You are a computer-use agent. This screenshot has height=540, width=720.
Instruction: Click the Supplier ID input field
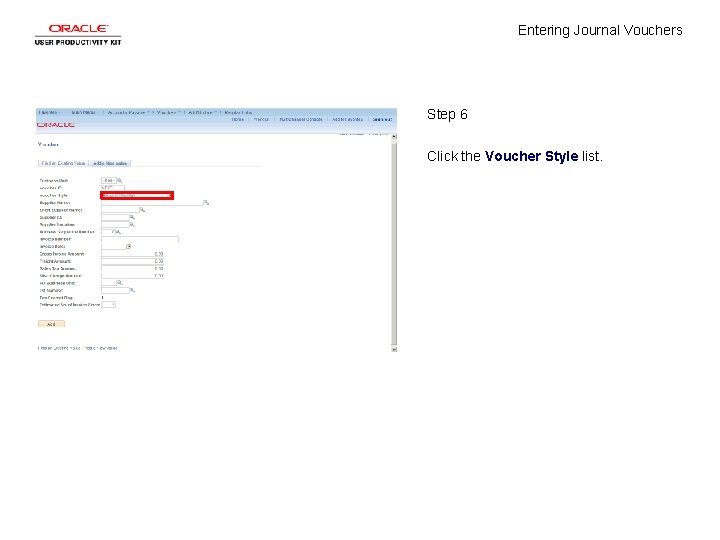tap(115, 217)
